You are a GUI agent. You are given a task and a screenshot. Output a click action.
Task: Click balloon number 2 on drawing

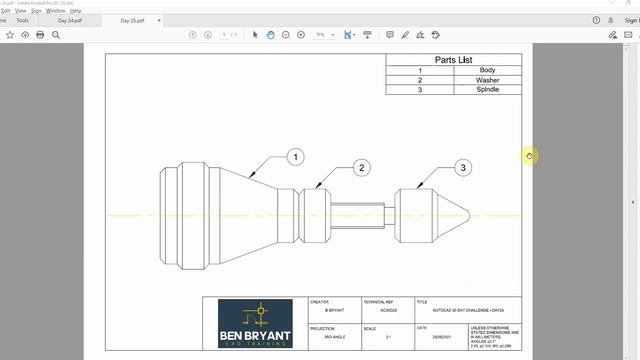(362, 168)
